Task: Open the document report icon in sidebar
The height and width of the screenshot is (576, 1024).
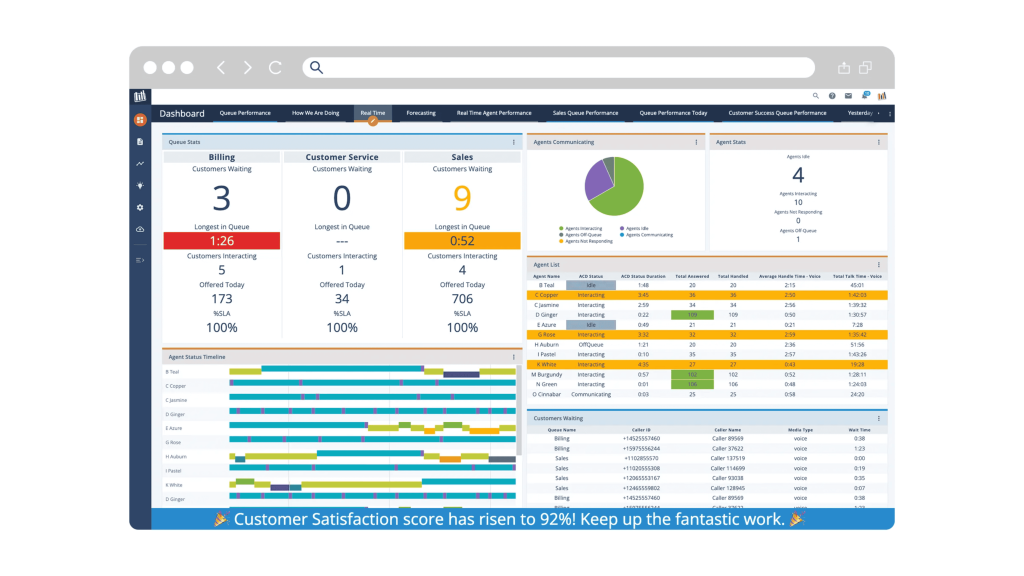Action: click(x=140, y=141)
